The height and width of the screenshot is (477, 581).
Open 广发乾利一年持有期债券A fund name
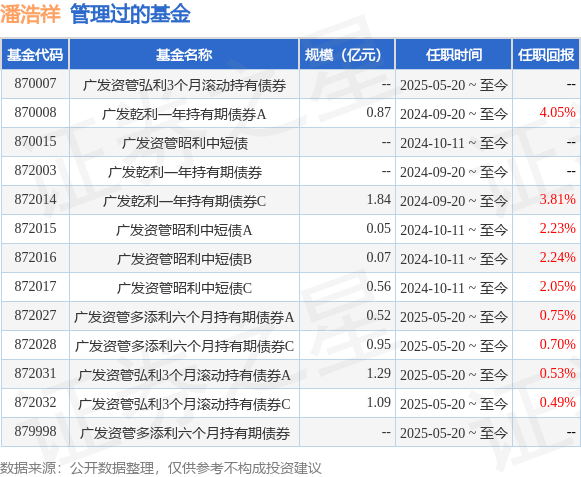point(184,114)
